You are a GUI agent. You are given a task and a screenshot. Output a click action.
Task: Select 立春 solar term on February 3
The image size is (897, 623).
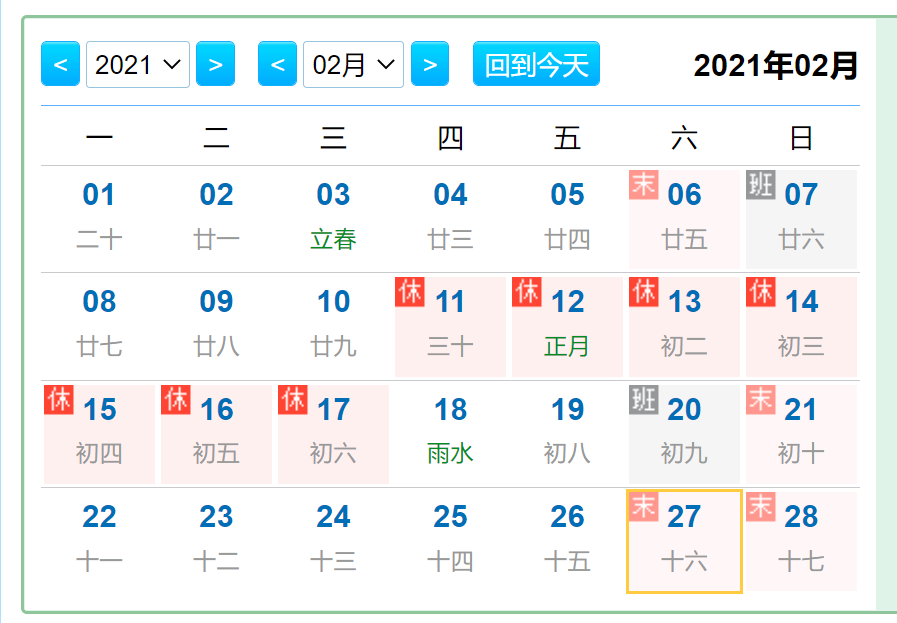pos(333,240)
